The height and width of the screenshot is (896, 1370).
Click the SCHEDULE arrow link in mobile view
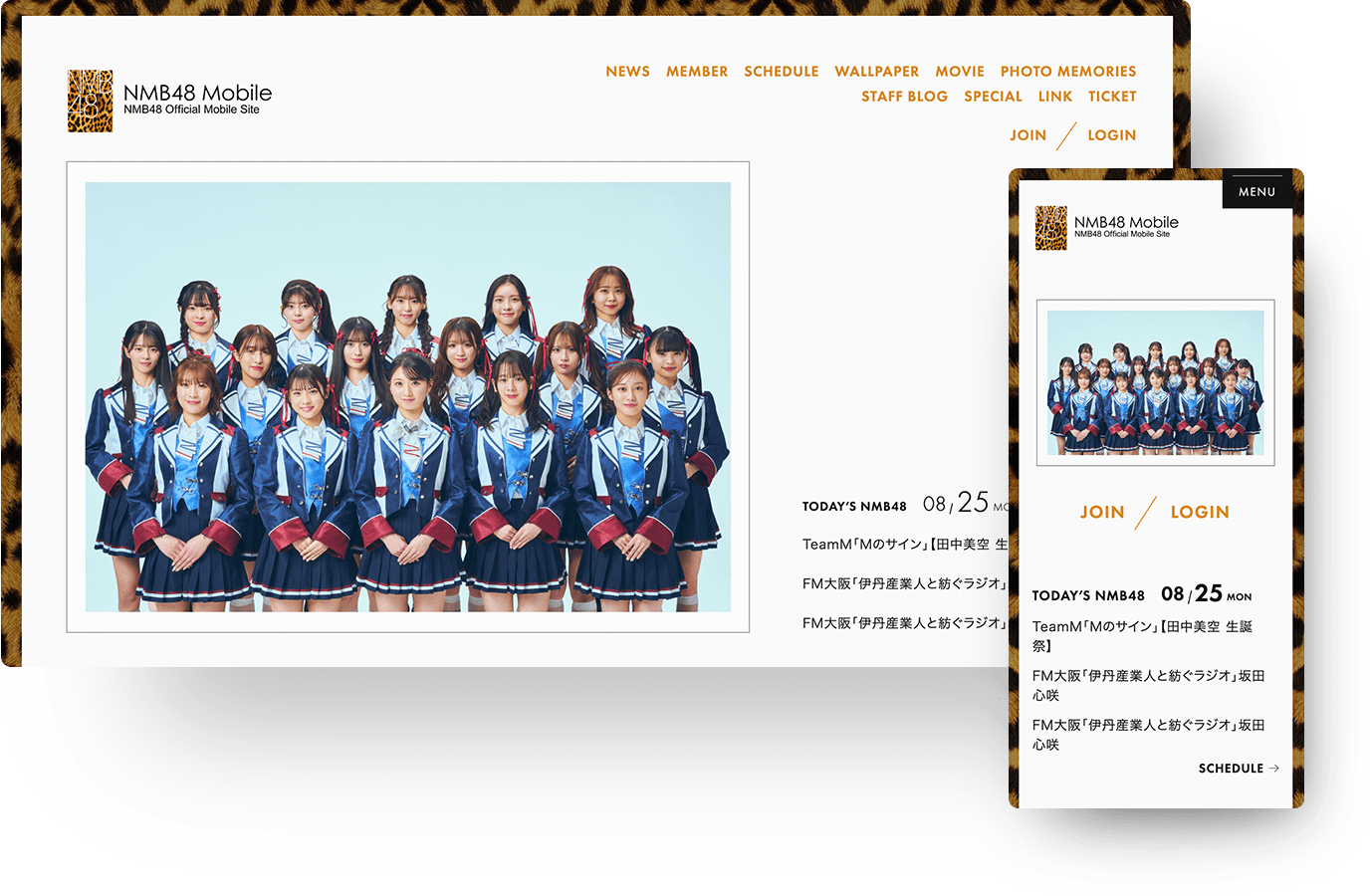tap(1239, 769)
